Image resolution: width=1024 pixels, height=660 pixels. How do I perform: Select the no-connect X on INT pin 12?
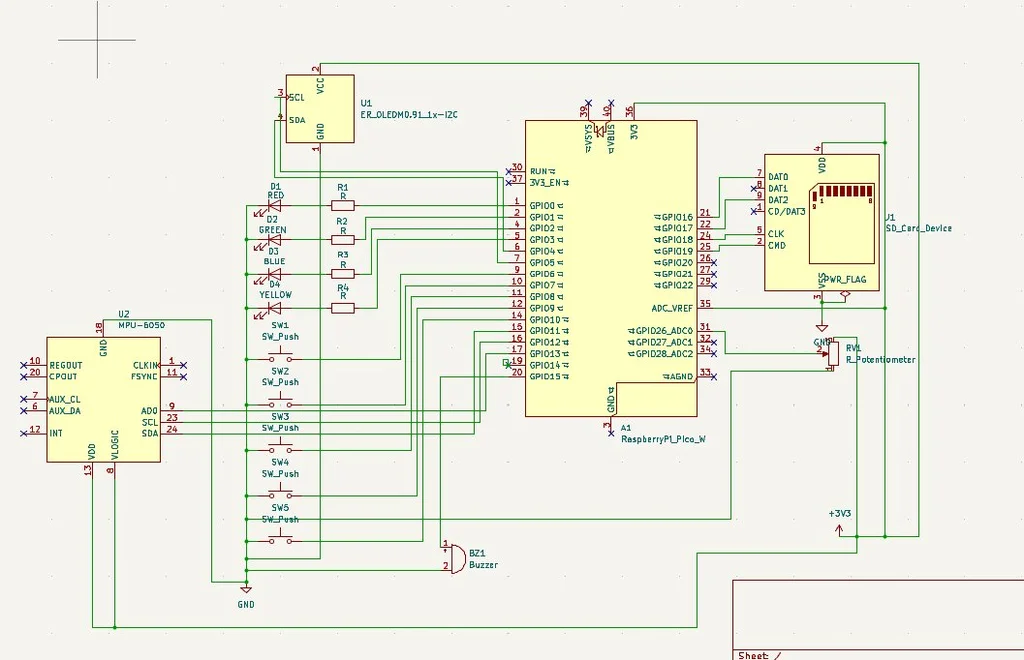pos(24,433)
